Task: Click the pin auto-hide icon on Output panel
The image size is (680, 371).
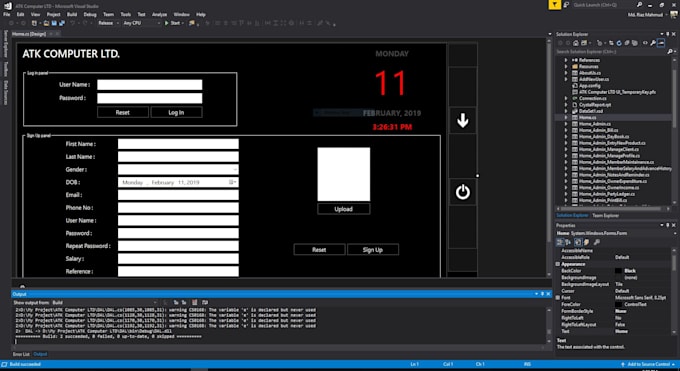Action: (542, 294)
